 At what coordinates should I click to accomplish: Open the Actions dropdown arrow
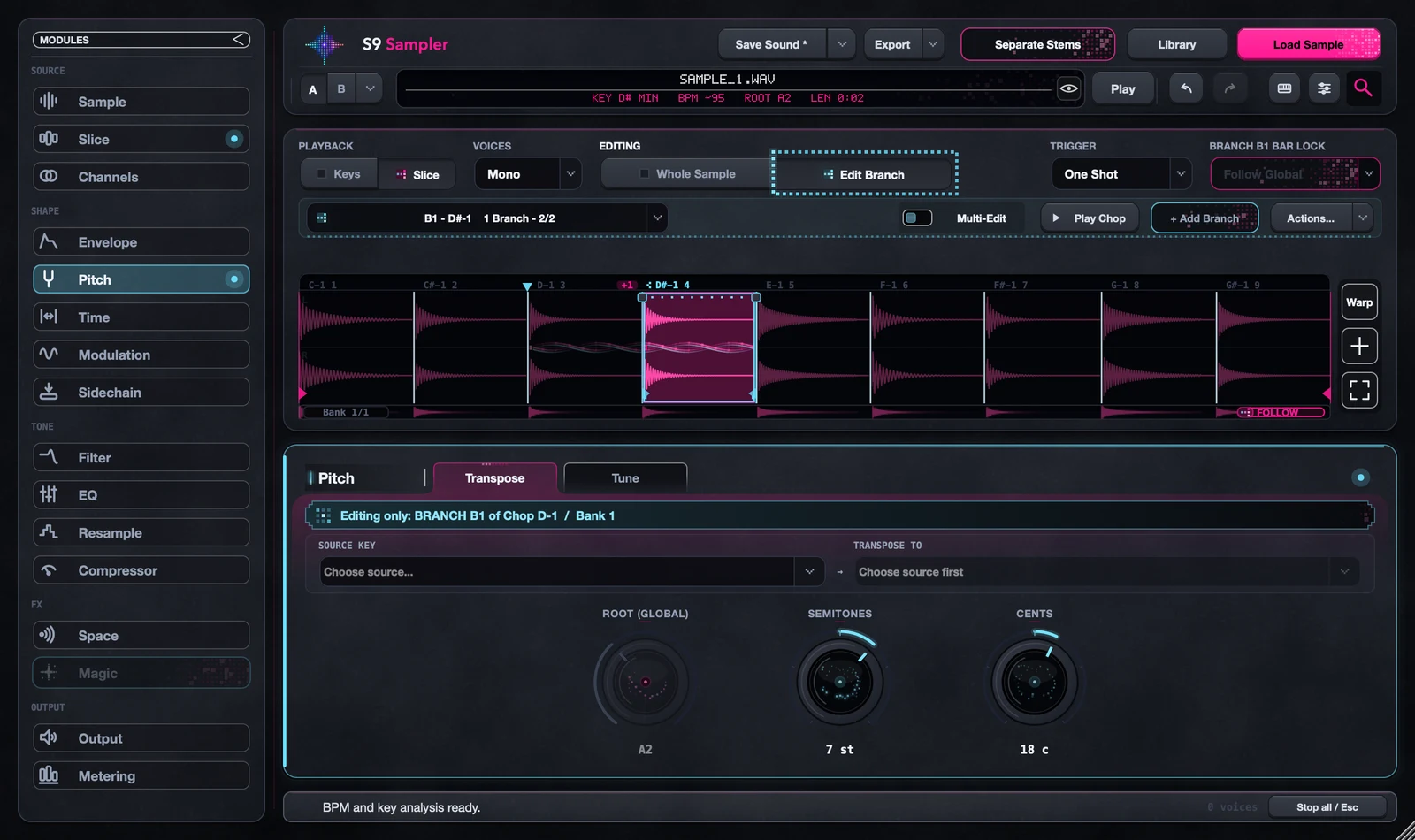click(x=1363, y=218)
